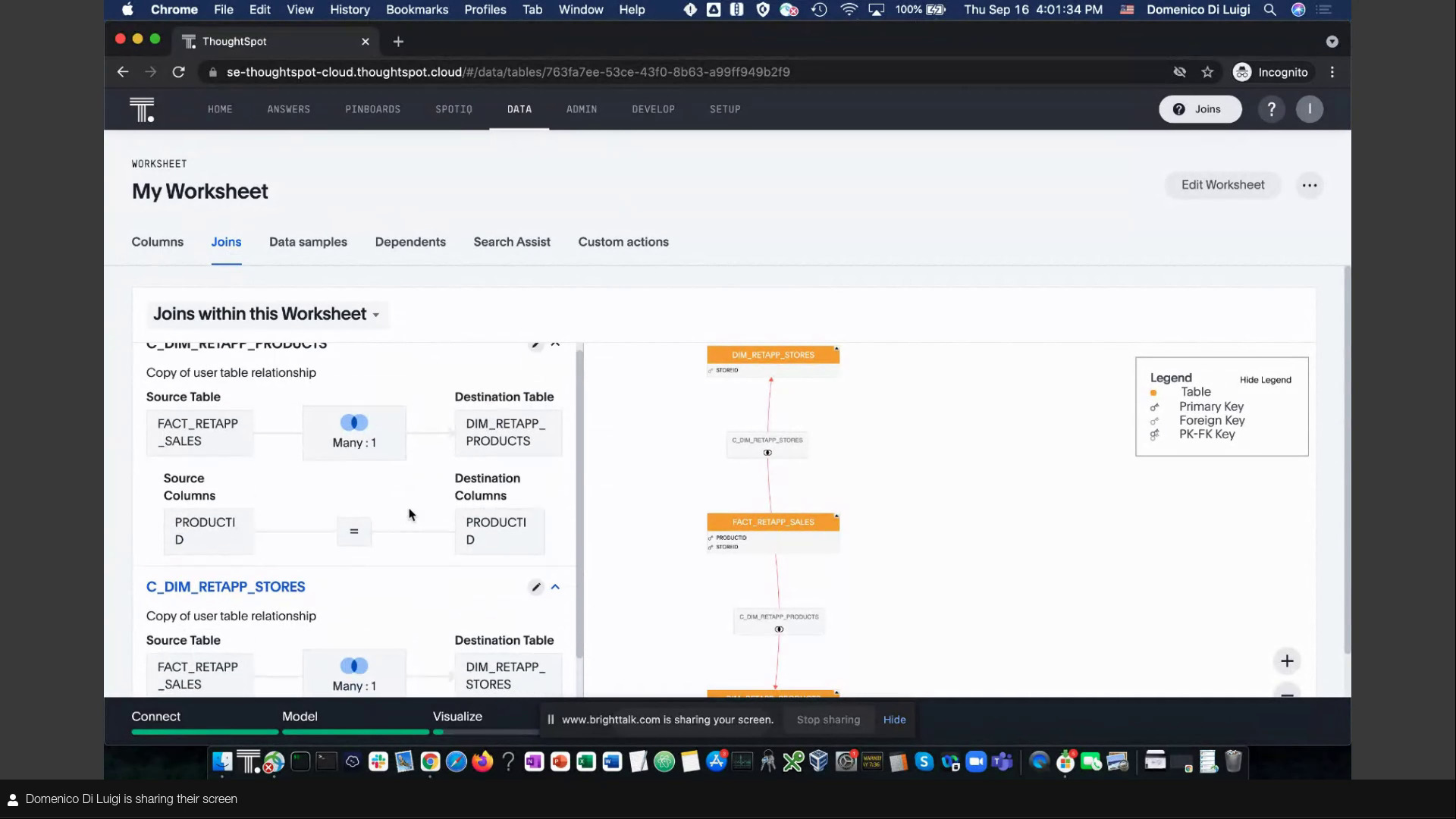
Task: Open the Dependents tab
Action: pos(410,242)
